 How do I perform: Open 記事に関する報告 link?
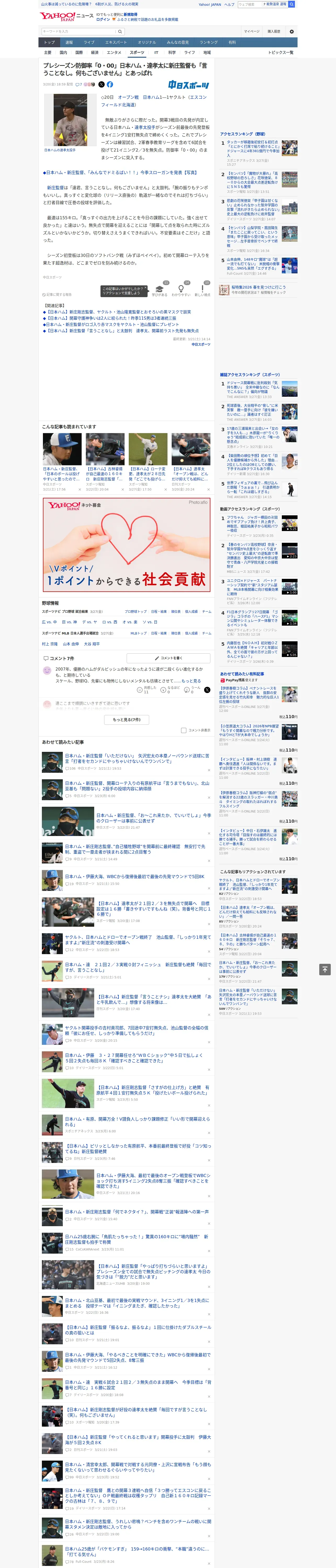pos(57,295)
